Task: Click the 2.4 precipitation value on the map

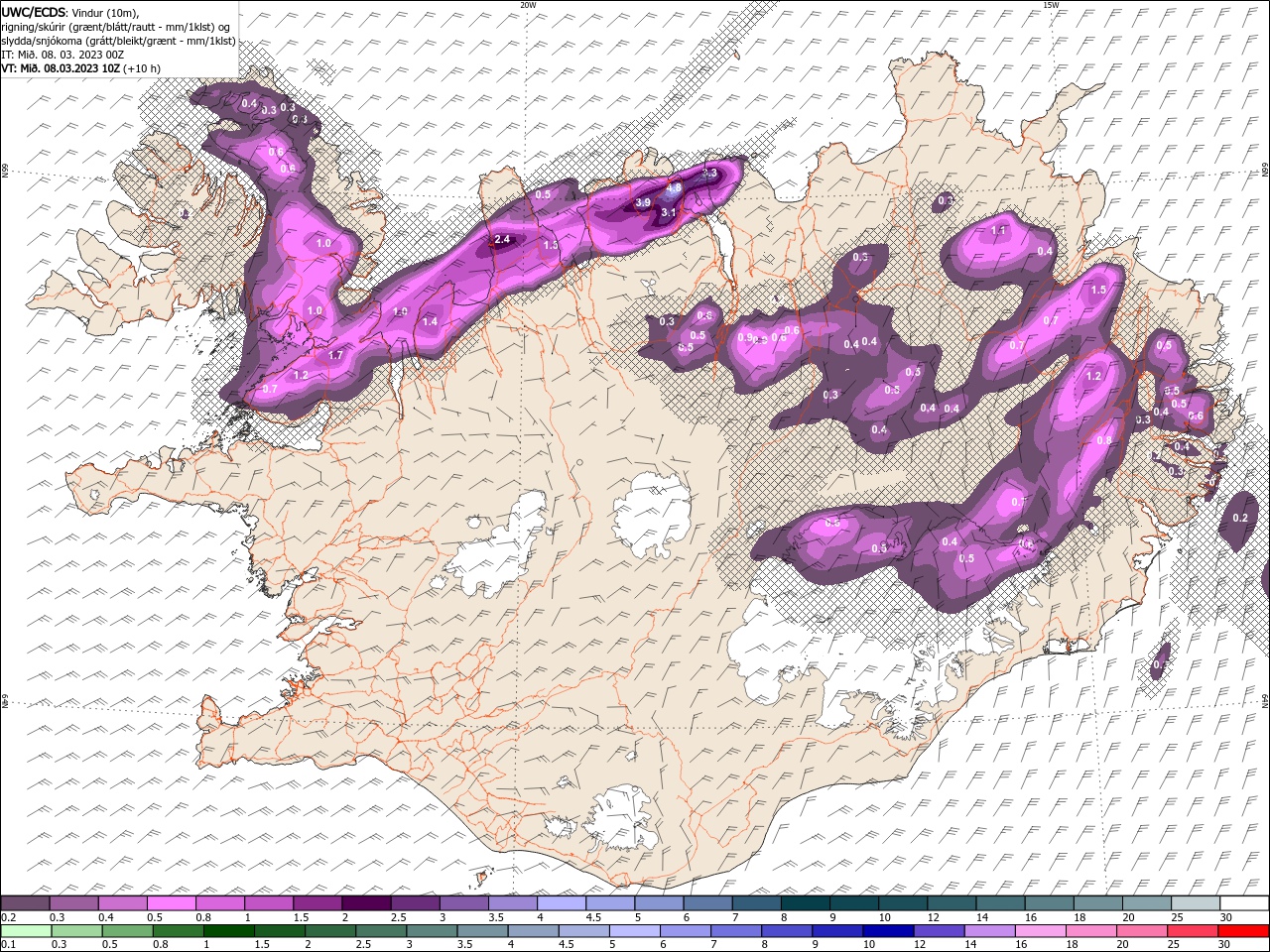Action: click(502, 239)
